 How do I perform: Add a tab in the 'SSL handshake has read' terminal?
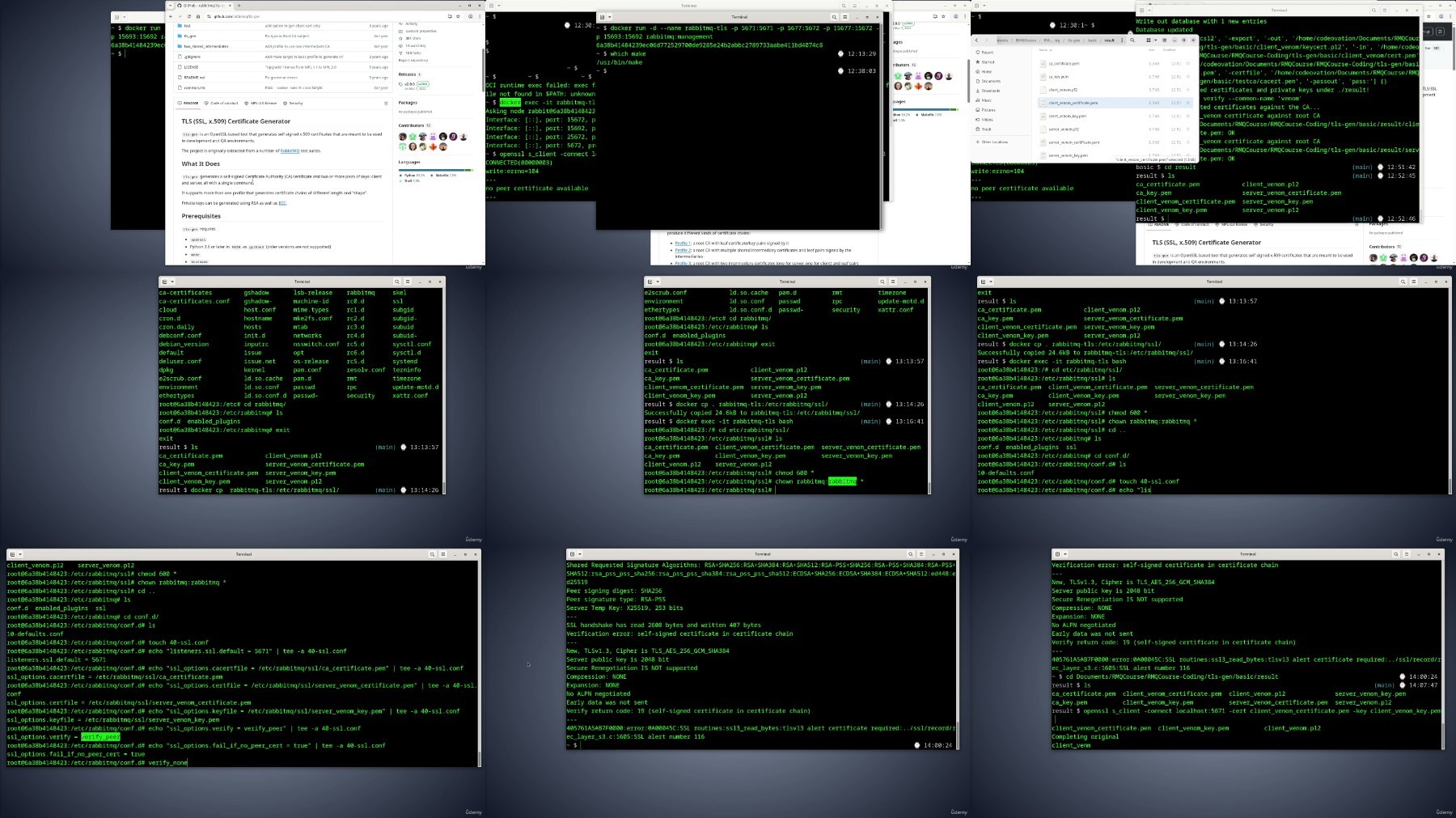click(571, 554)
